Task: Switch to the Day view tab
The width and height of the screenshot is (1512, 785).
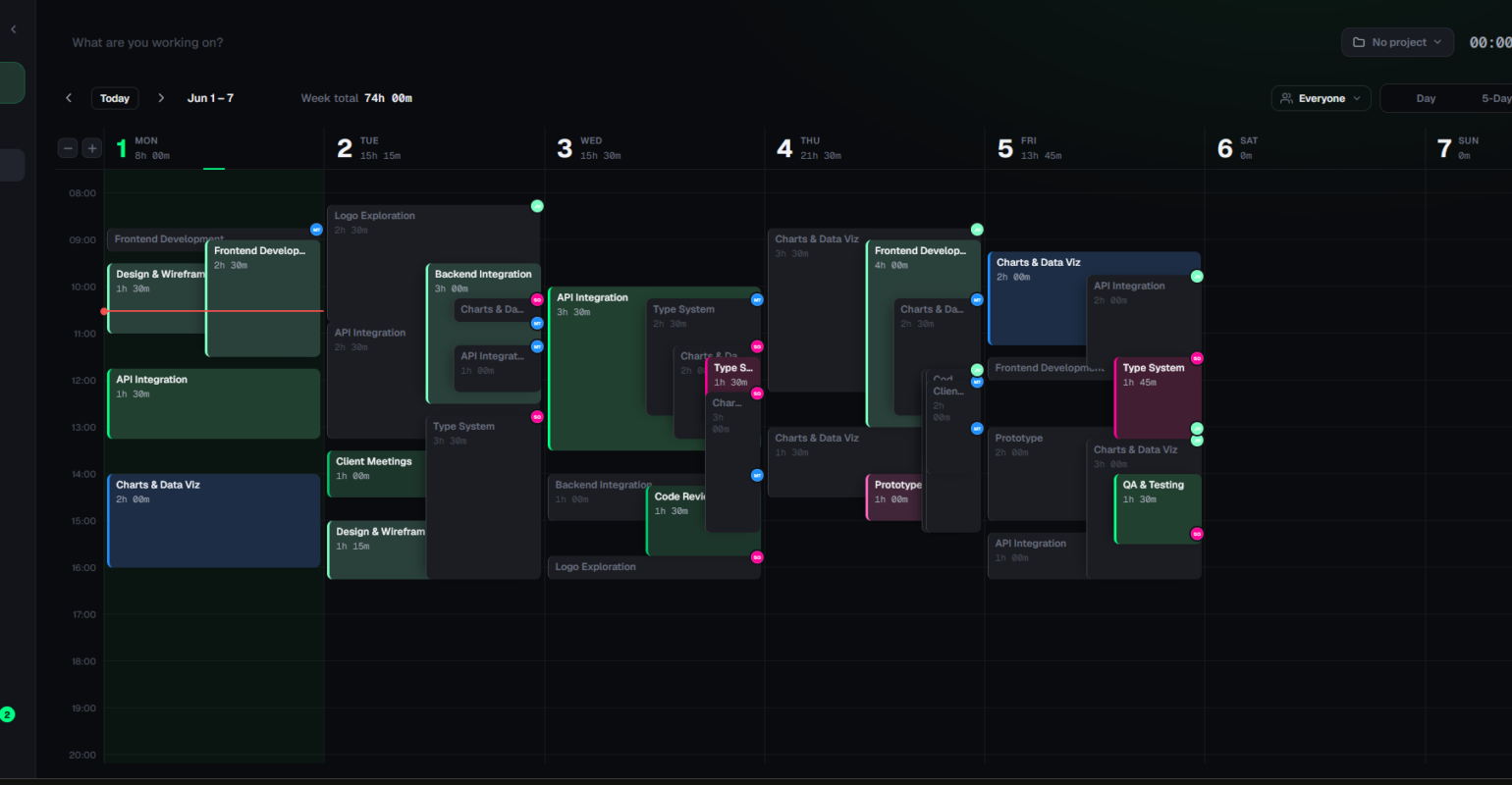Action: pyautogui.click(x=1426, y=98)
